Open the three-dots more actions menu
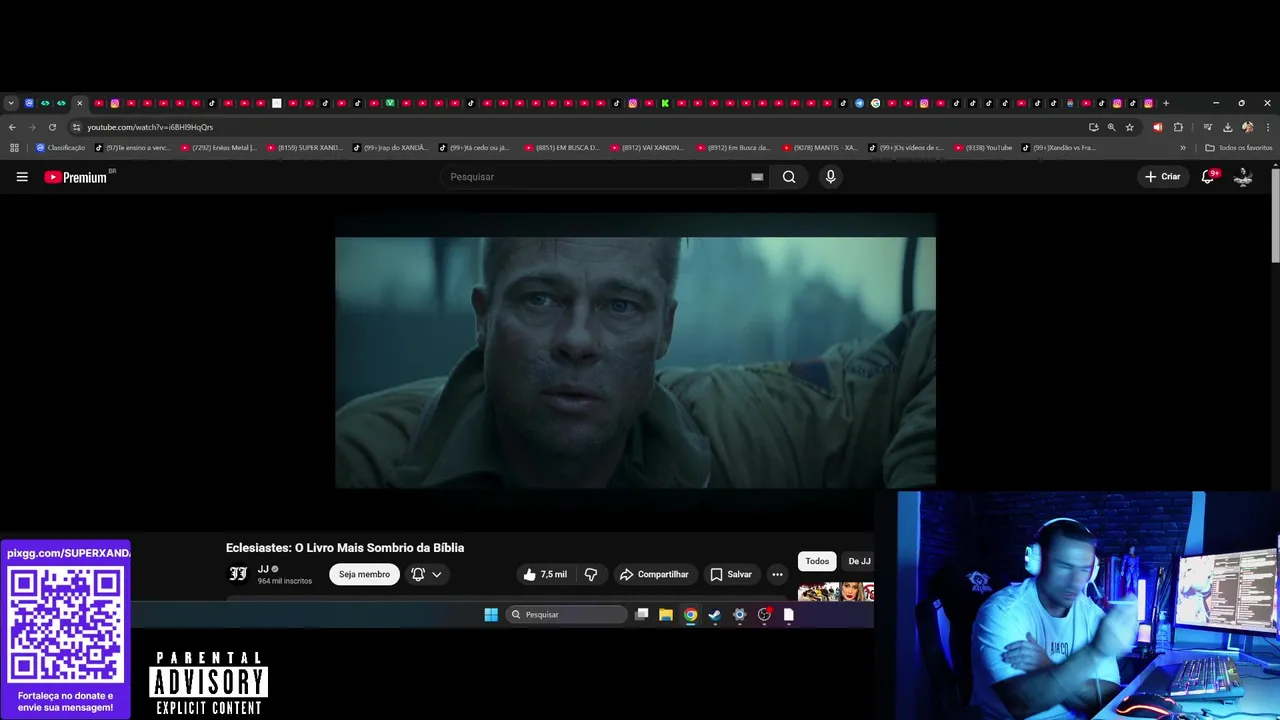Screen dimensions: 1280x720 click(777, 574)
